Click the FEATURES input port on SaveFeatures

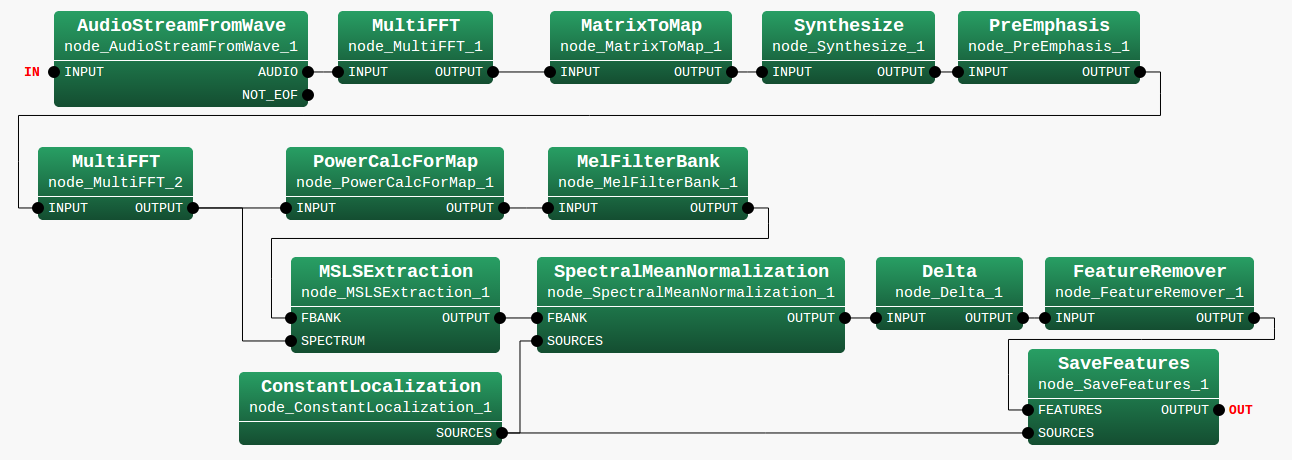[1028, 410]
